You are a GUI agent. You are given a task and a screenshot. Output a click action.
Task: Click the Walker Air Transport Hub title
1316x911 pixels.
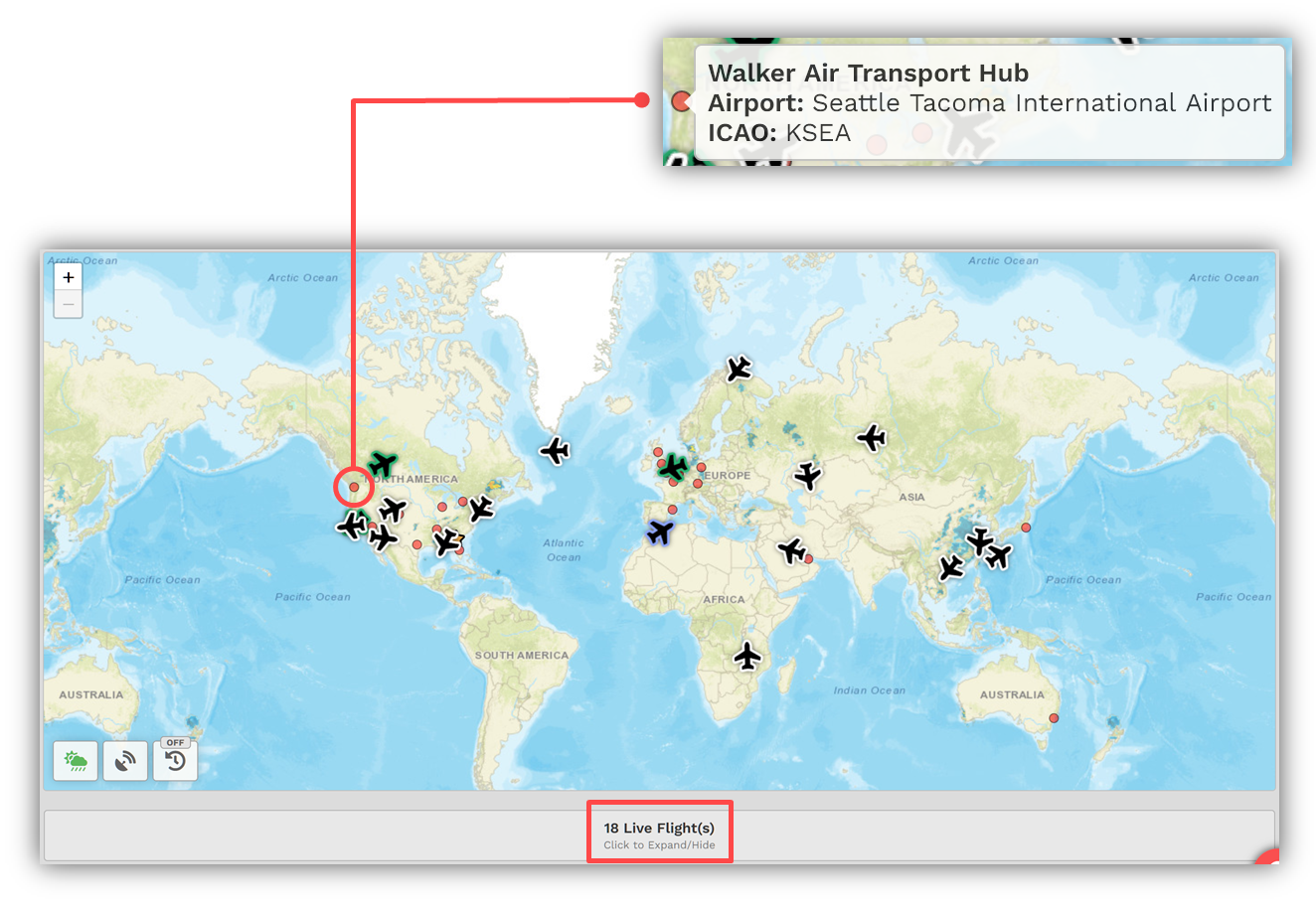tap(868, 73)
